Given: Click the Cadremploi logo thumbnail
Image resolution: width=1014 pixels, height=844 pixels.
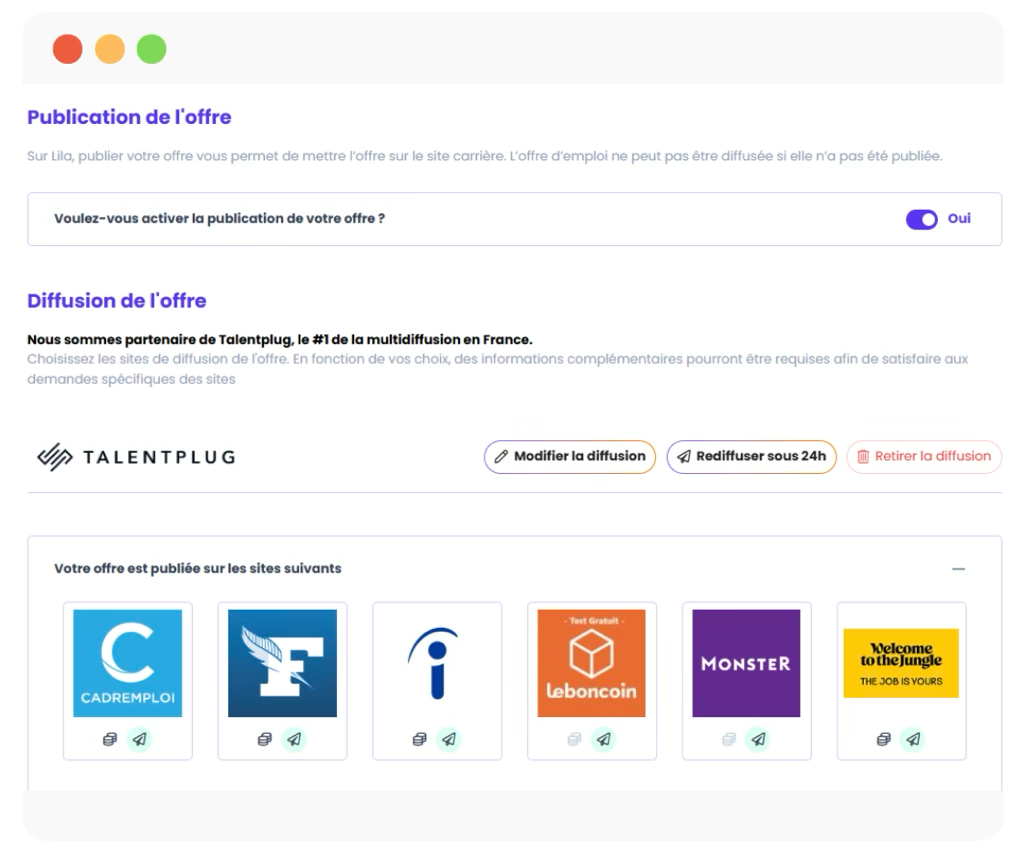Looking at the screenshot, I should pos(128,663).
